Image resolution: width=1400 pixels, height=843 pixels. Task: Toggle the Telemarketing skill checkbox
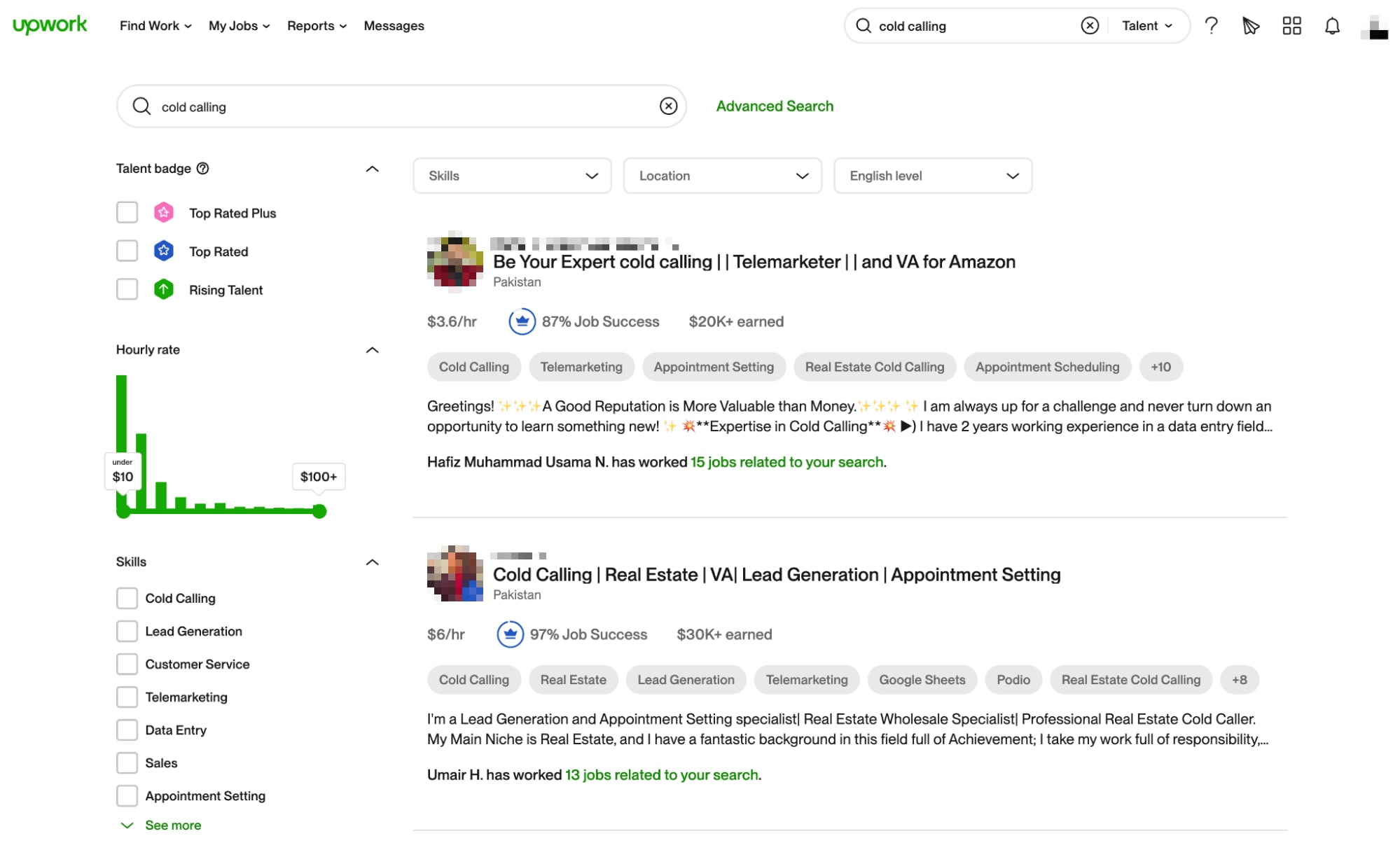127,697
